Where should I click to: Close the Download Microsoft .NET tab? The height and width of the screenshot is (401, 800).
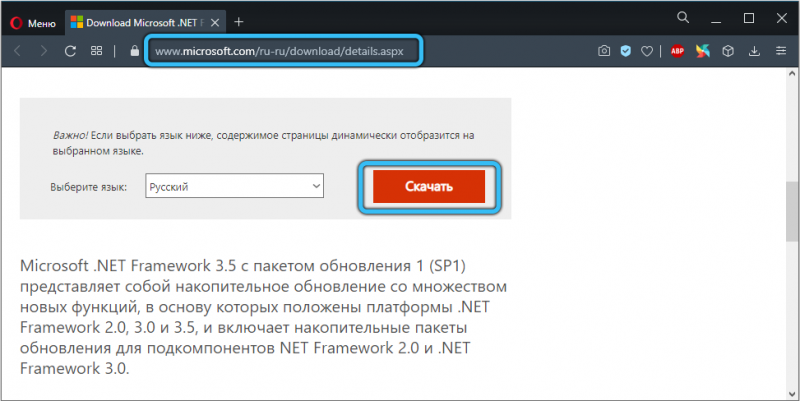click(215, 22)
